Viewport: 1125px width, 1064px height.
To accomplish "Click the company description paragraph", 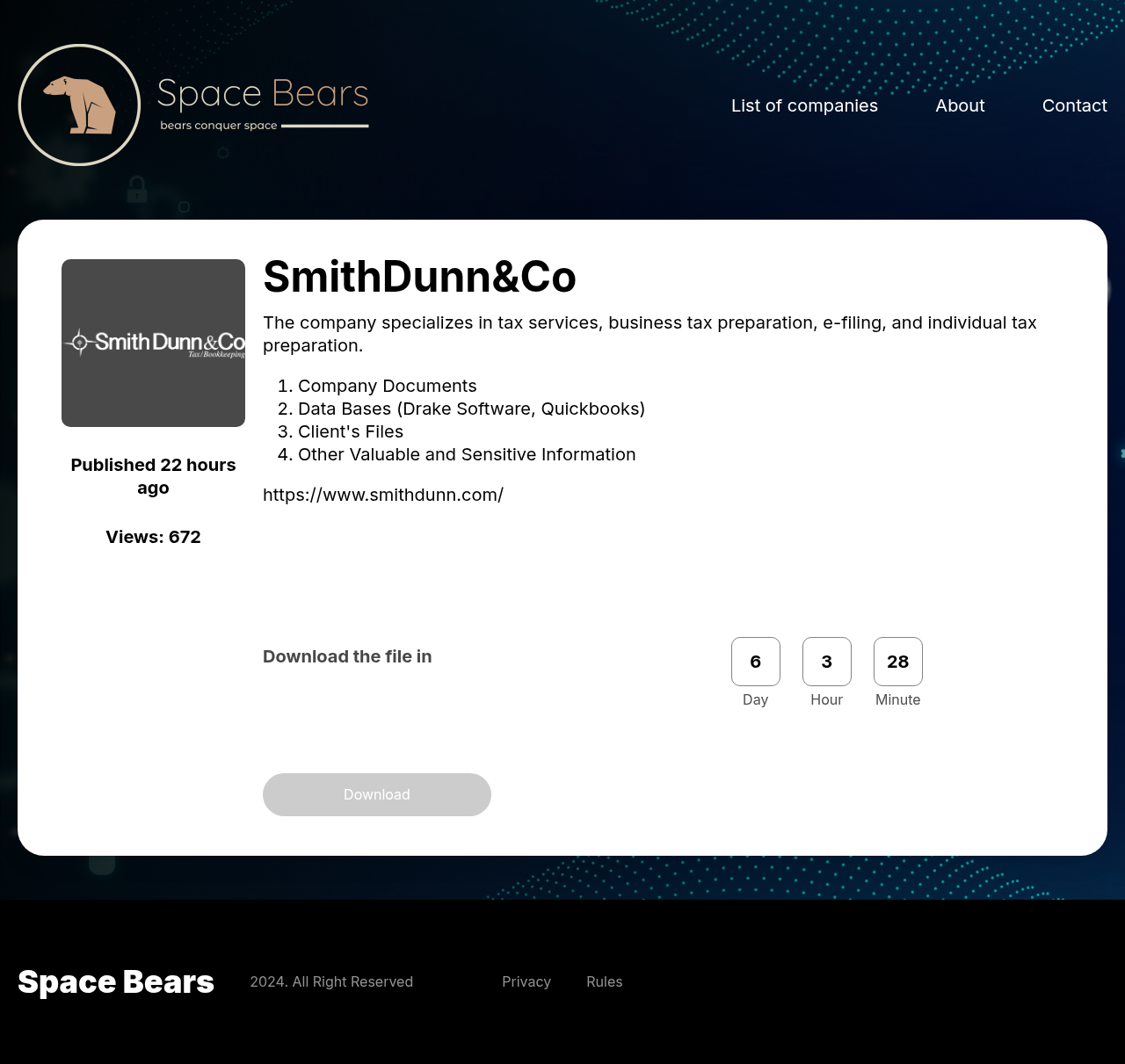I will tap(650, 334).
